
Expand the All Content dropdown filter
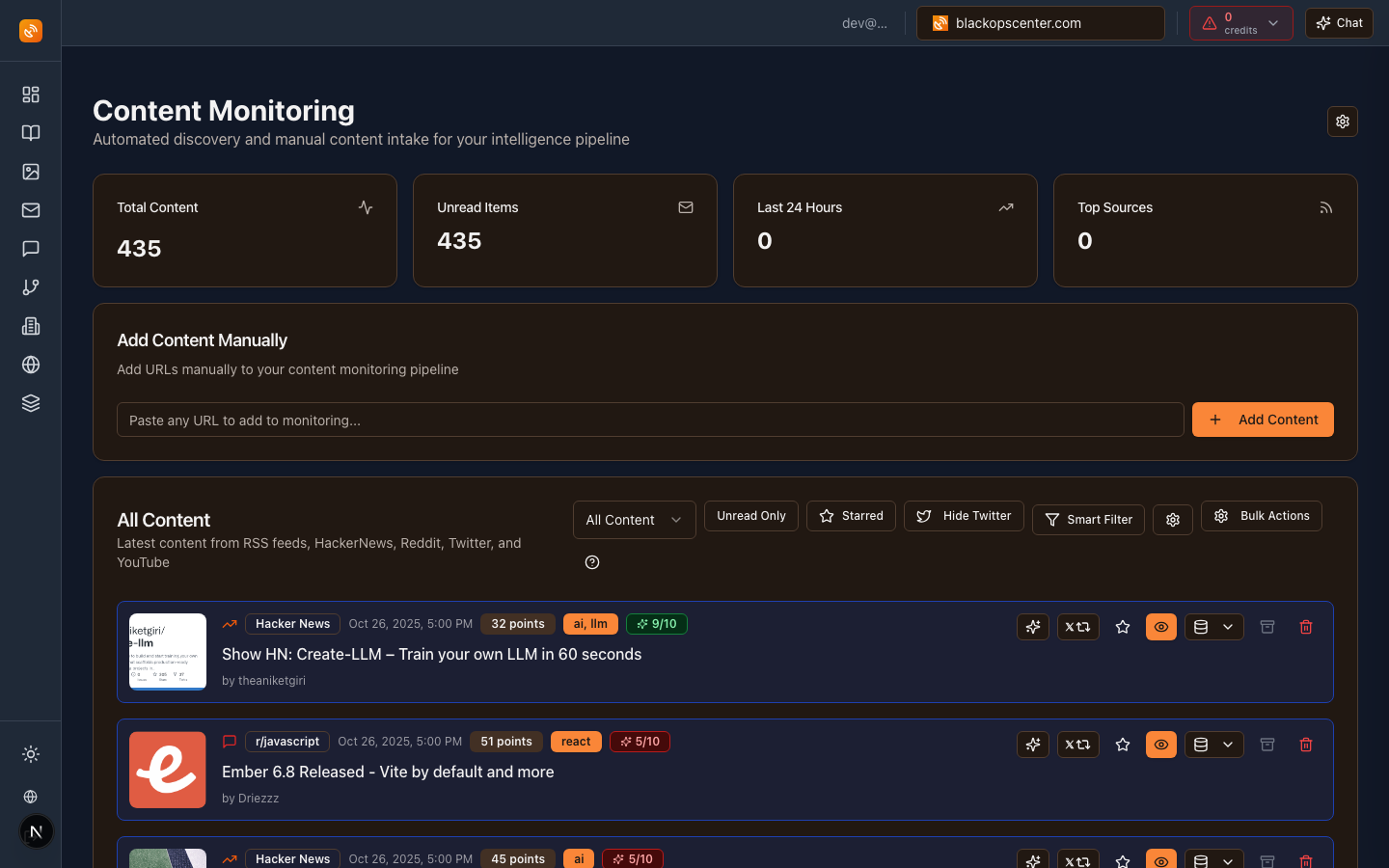[634, 520]
